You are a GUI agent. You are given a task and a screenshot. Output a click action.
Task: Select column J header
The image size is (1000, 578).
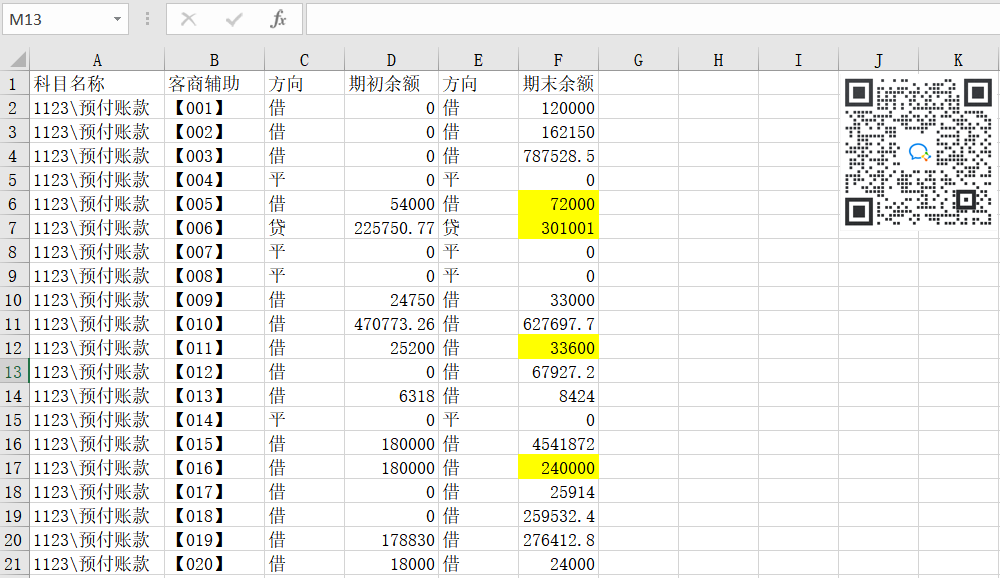[x=878, y=60]
